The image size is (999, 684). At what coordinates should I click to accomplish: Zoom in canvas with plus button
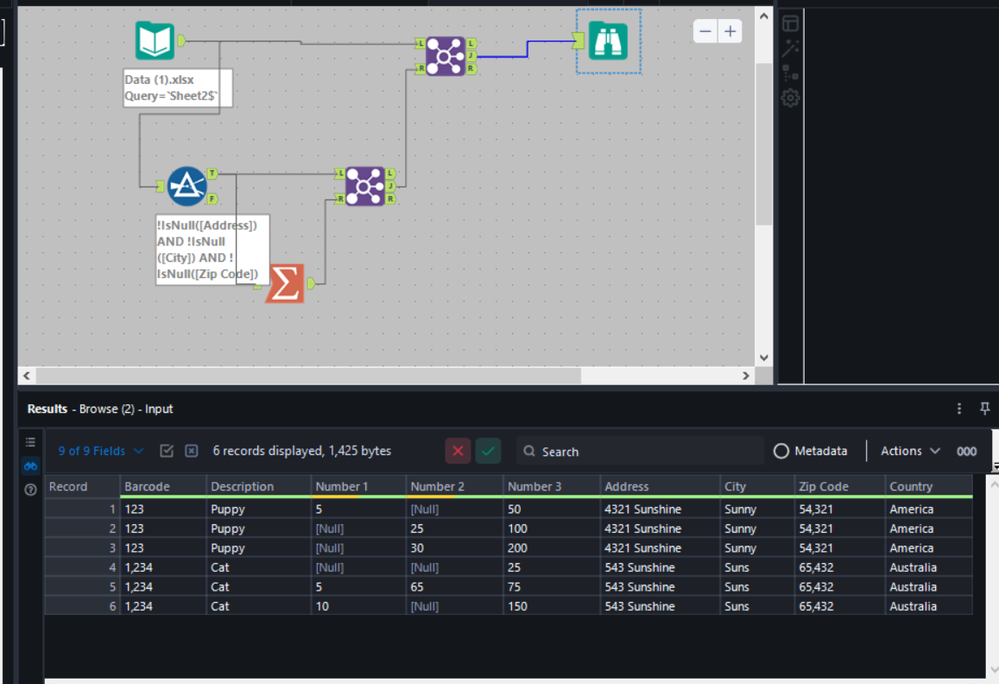coord(730,31)
